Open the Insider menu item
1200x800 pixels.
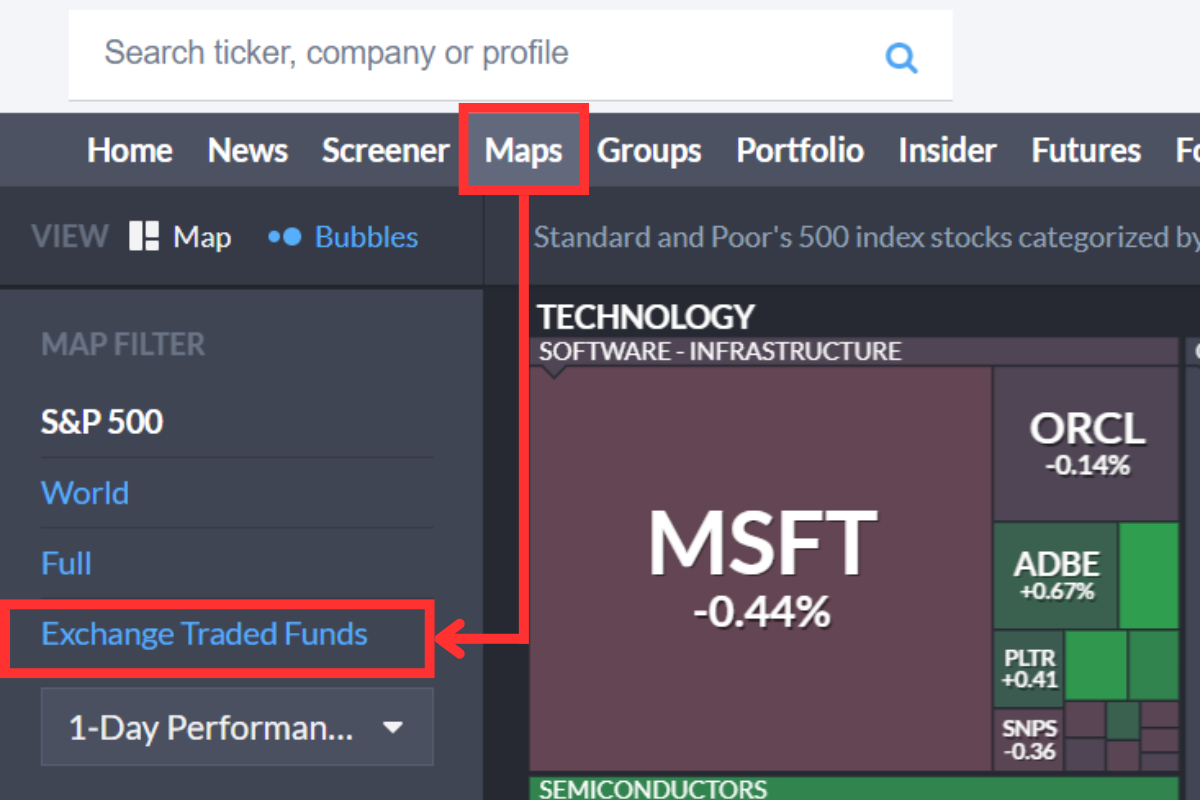pyautogui.click(x=947, y=149)
